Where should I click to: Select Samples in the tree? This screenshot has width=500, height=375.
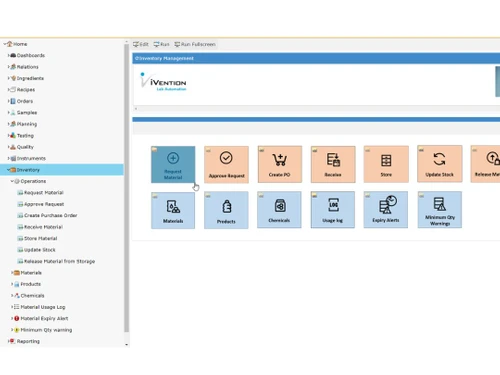(x=27, y=113)
